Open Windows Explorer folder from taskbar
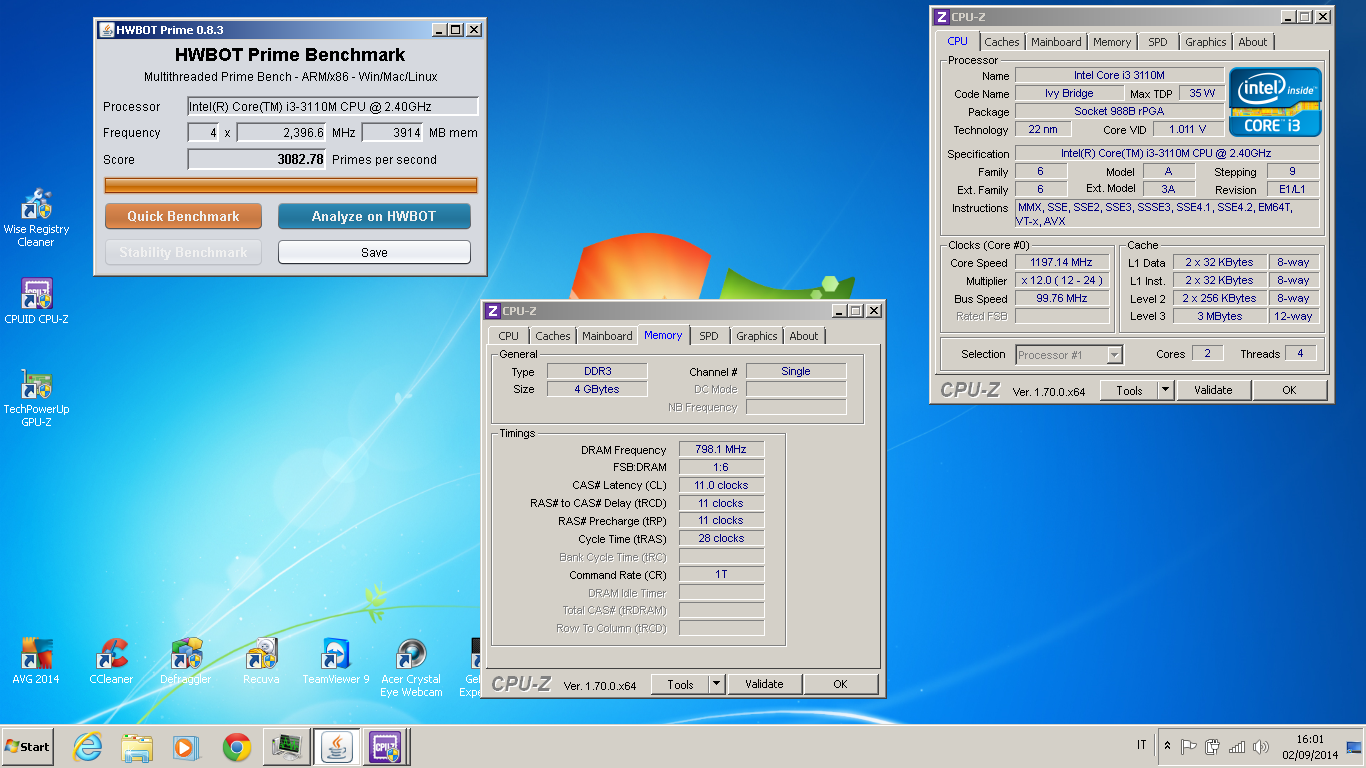The width and height of the screenshot is (1366, 768). (137, 747)
